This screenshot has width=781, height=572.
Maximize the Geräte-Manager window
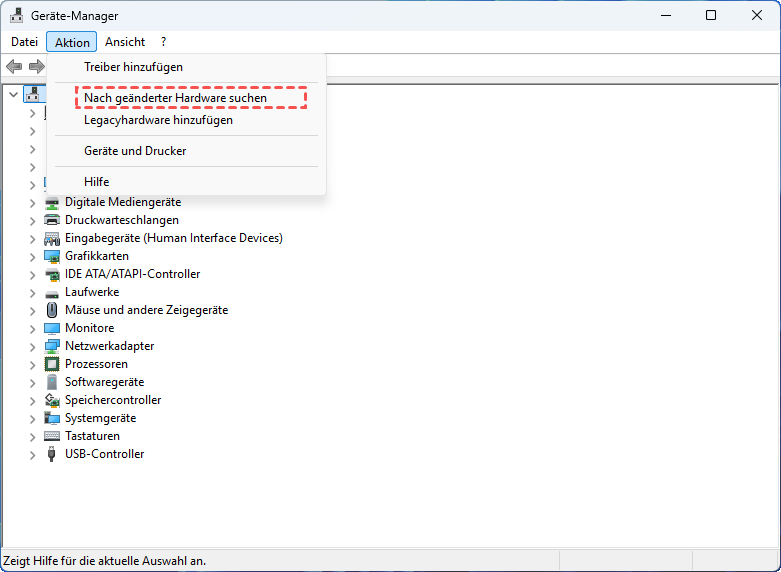pos(711,15)
